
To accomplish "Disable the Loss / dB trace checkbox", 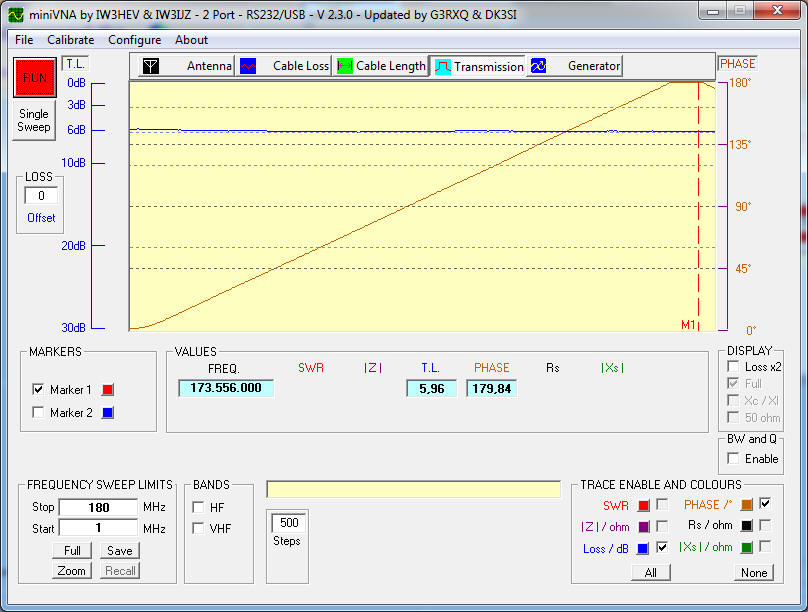I will click(x=662, y=548).
